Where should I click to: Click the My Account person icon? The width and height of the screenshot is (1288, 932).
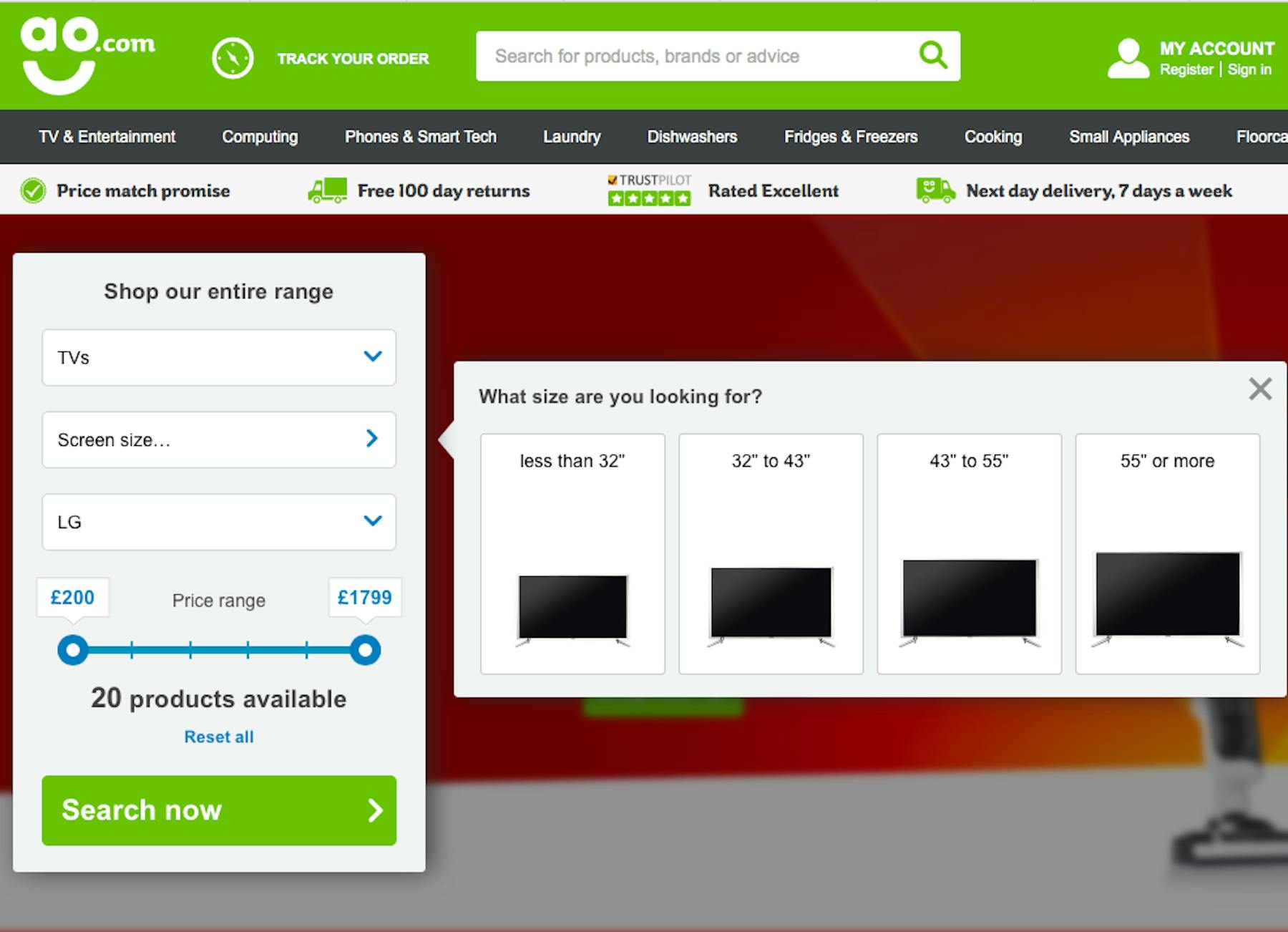click(1128, 58)
